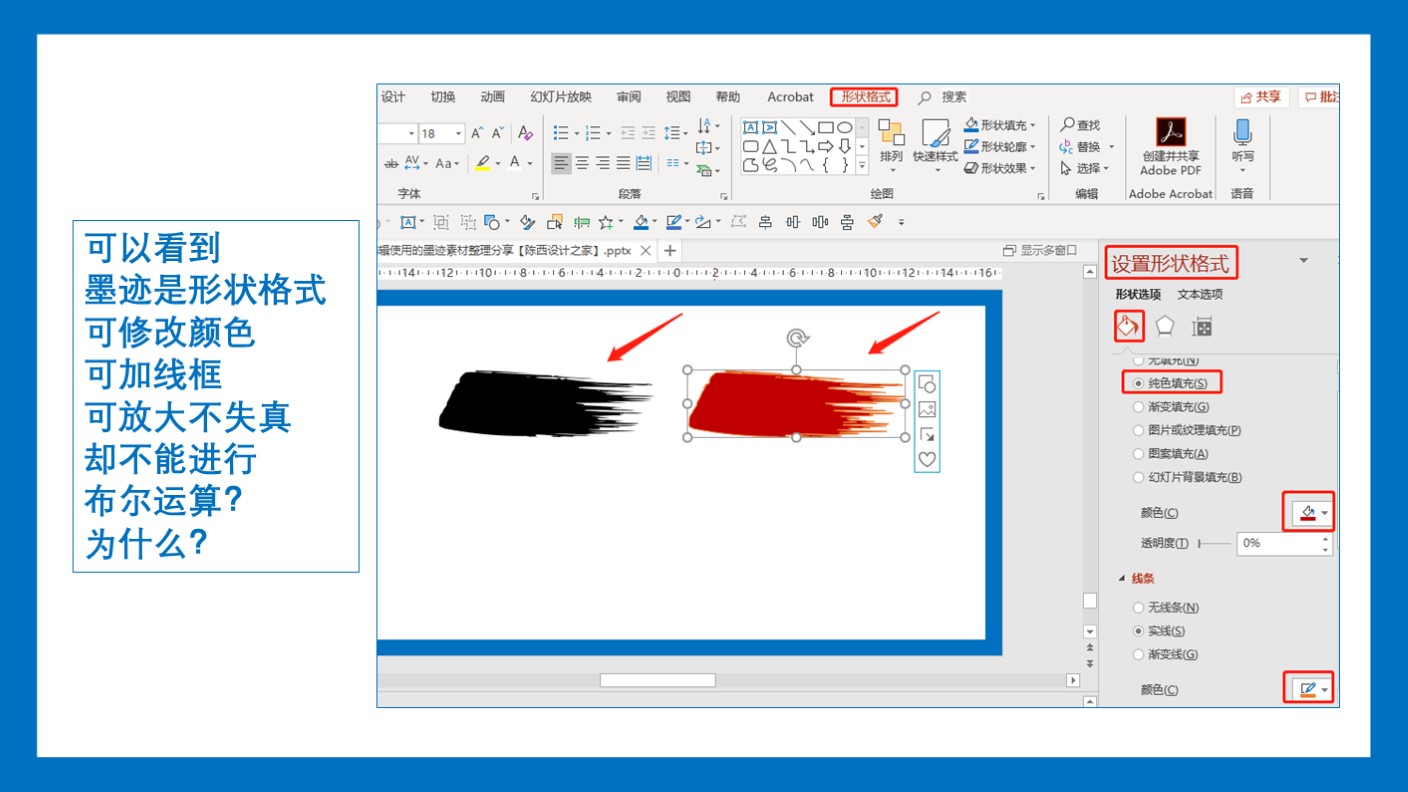Screen dimensions: 1408x792
Task: Click the align left icon
Action: click(561, 163)
